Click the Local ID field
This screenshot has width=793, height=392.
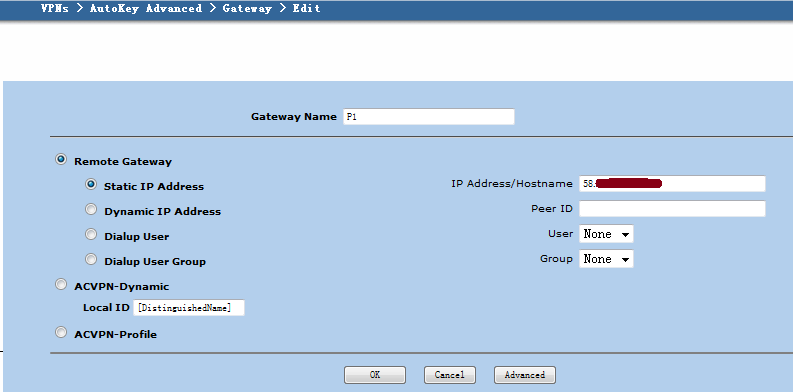[x=189, y=308]
